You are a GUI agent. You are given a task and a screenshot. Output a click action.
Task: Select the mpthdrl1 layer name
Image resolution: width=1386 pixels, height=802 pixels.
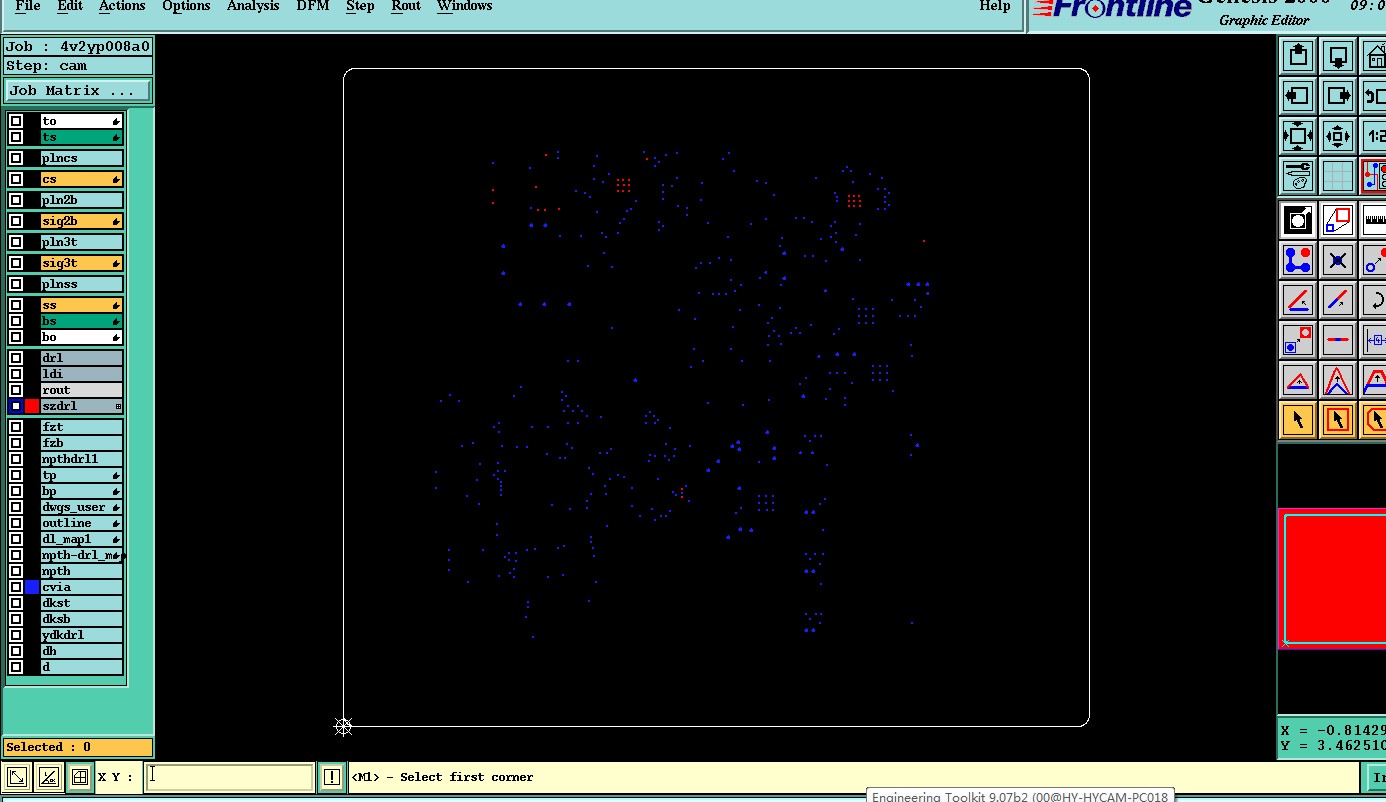(x=82, y=459)
